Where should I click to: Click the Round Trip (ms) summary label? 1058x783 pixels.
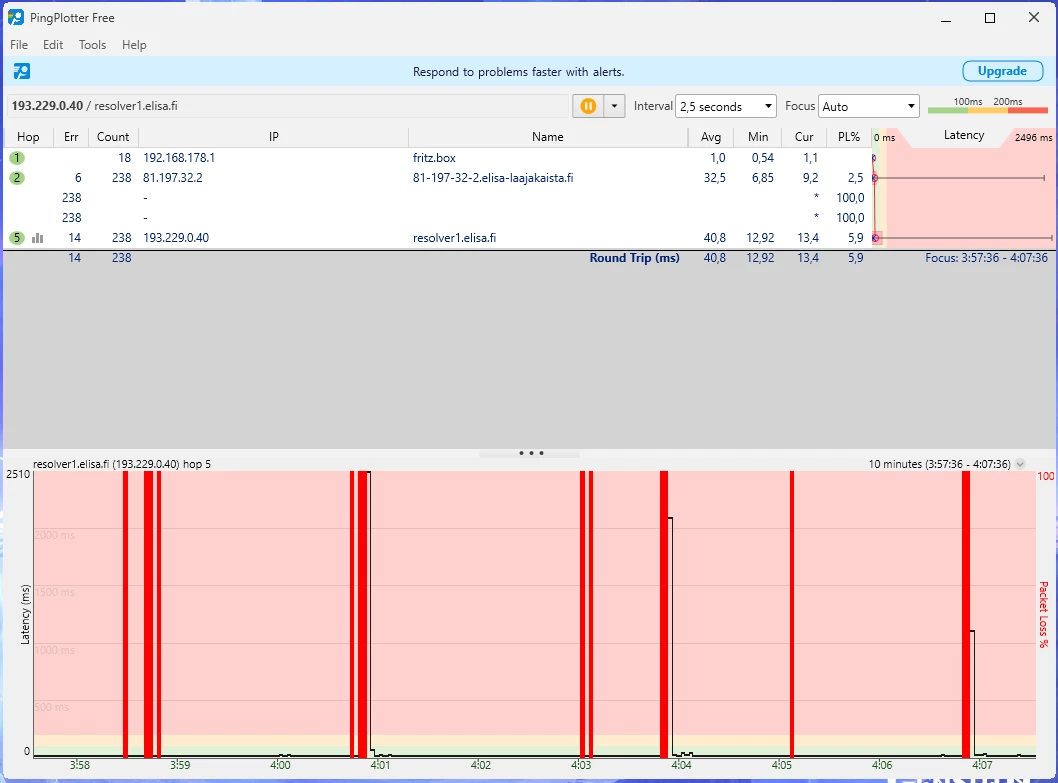[x=634, y=258]
